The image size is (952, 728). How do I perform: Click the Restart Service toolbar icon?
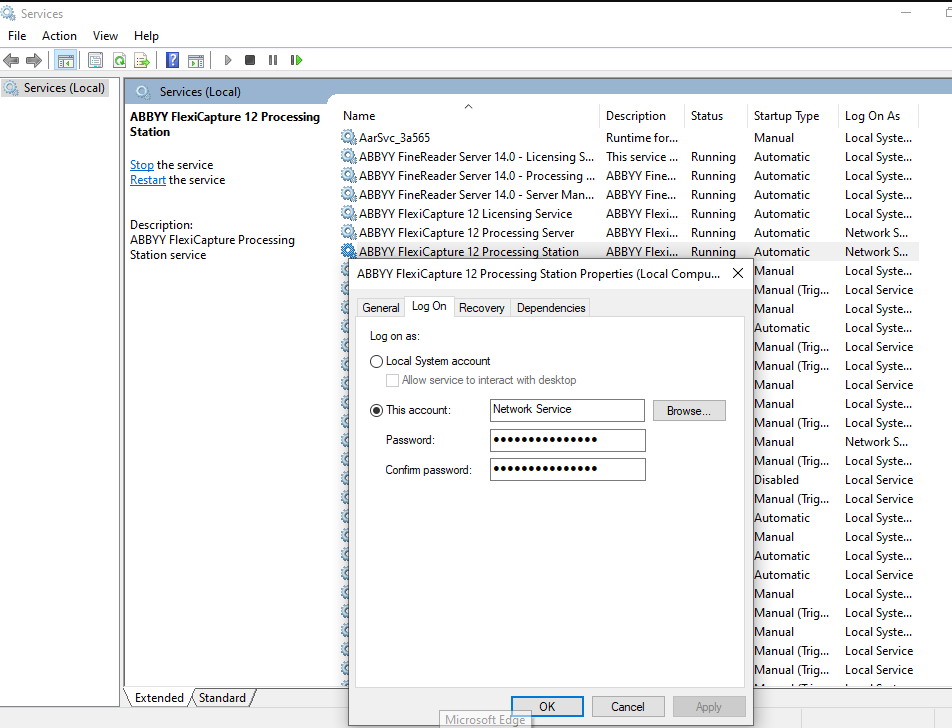pyautogui.click(x=296, y=60)
